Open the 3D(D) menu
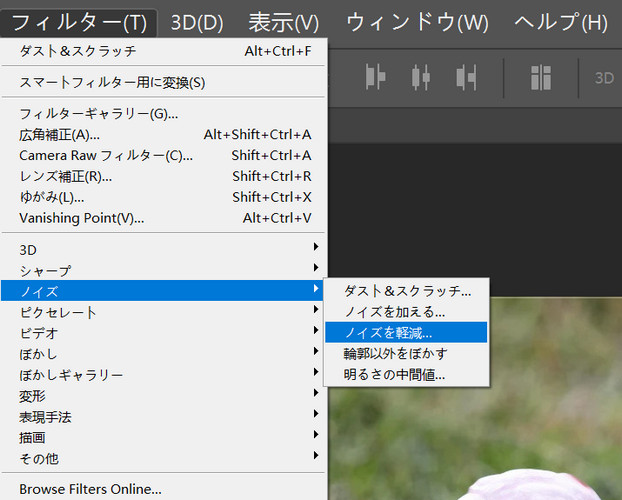The image size is (622, 500). point(197,23)
